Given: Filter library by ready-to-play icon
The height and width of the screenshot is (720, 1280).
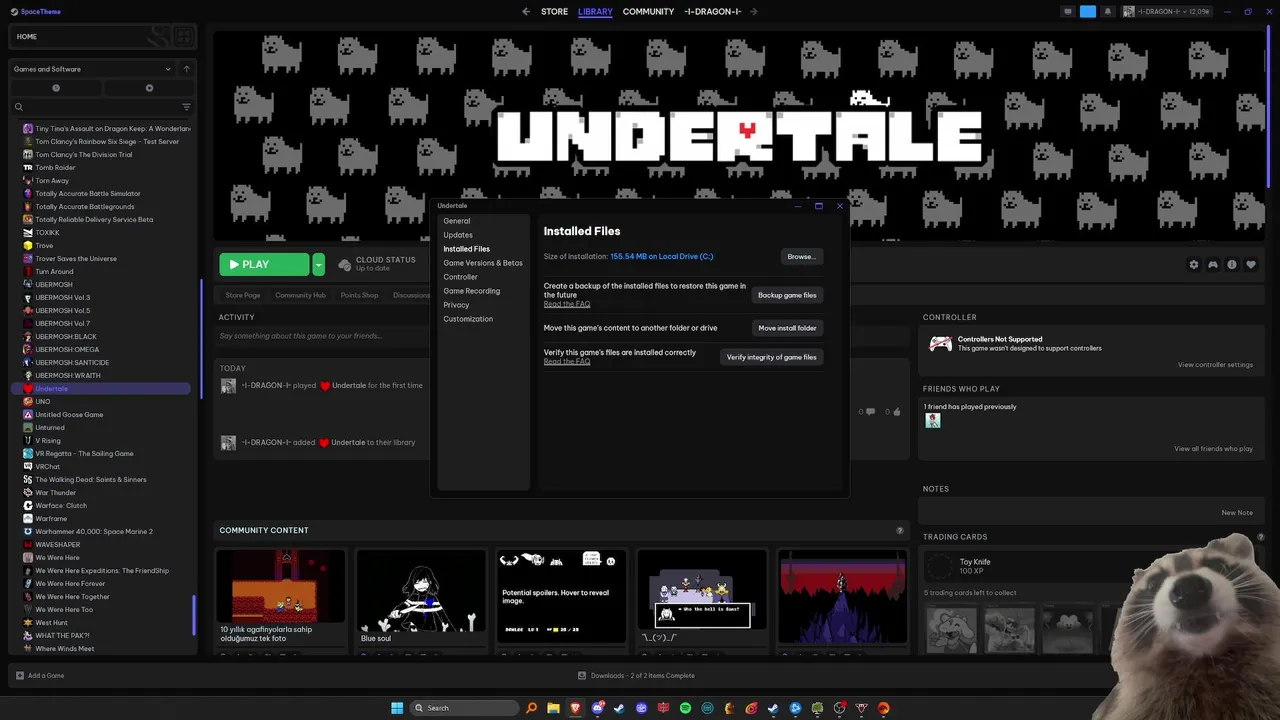Looking at the screenshot, I should coord(149,88).
